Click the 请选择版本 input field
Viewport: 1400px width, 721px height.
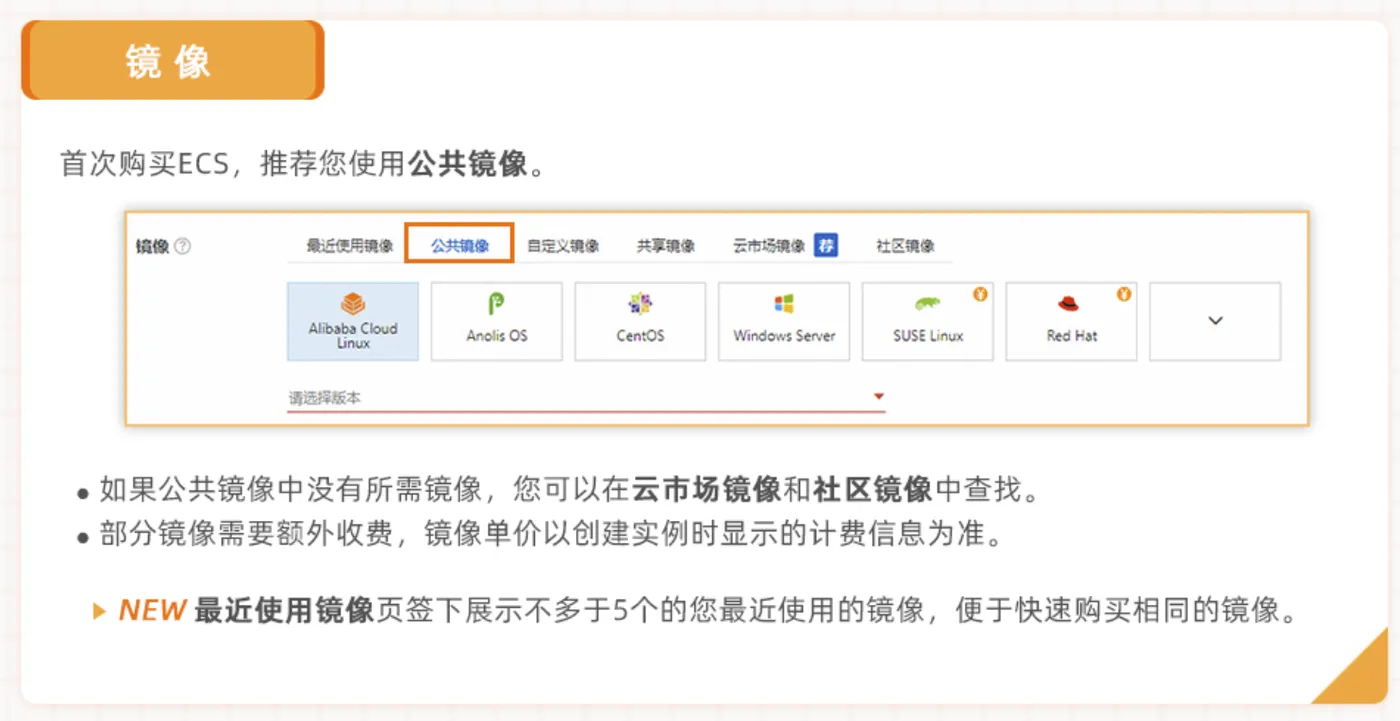point(400,396)
